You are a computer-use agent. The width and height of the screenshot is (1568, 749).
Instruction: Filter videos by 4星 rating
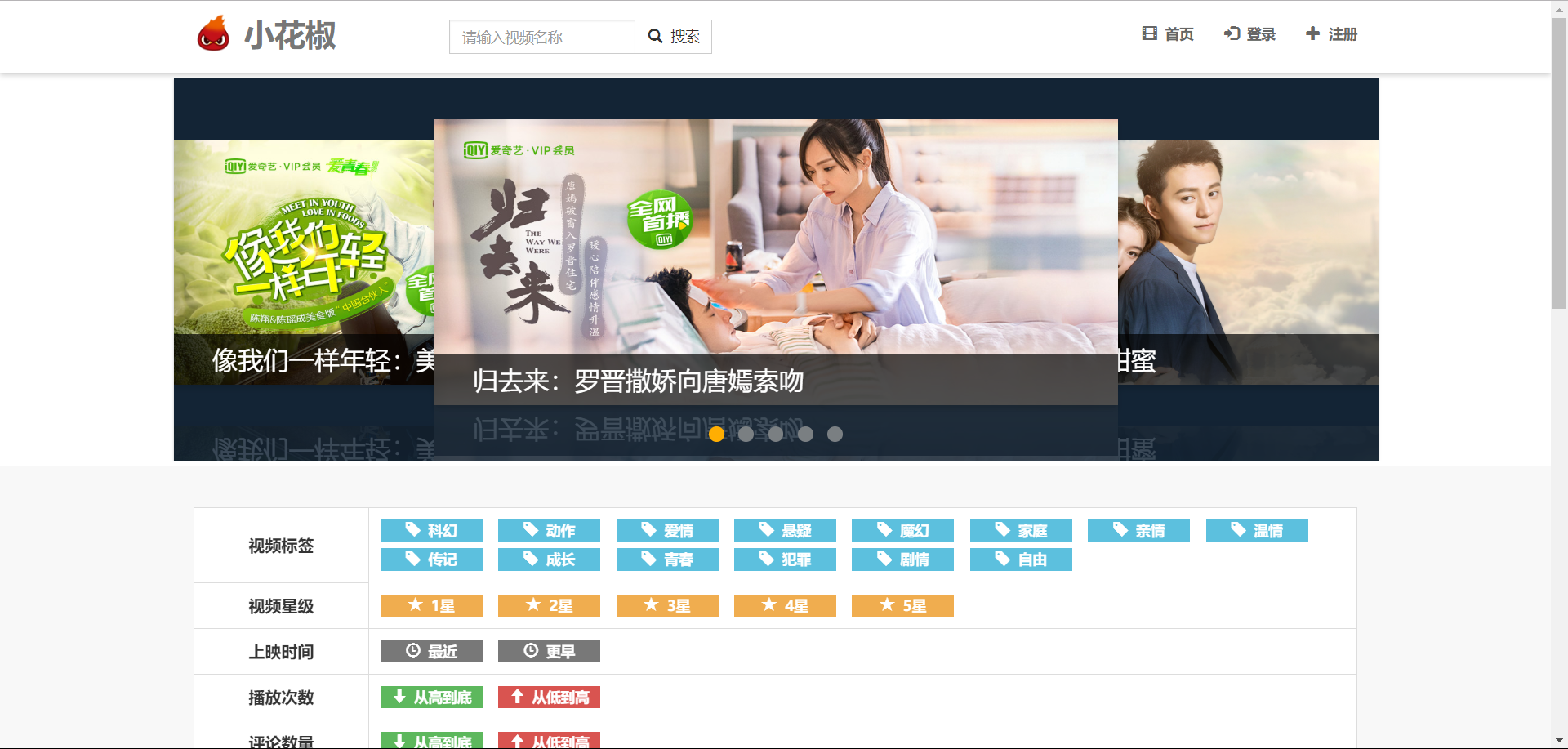tap(785, 605)
